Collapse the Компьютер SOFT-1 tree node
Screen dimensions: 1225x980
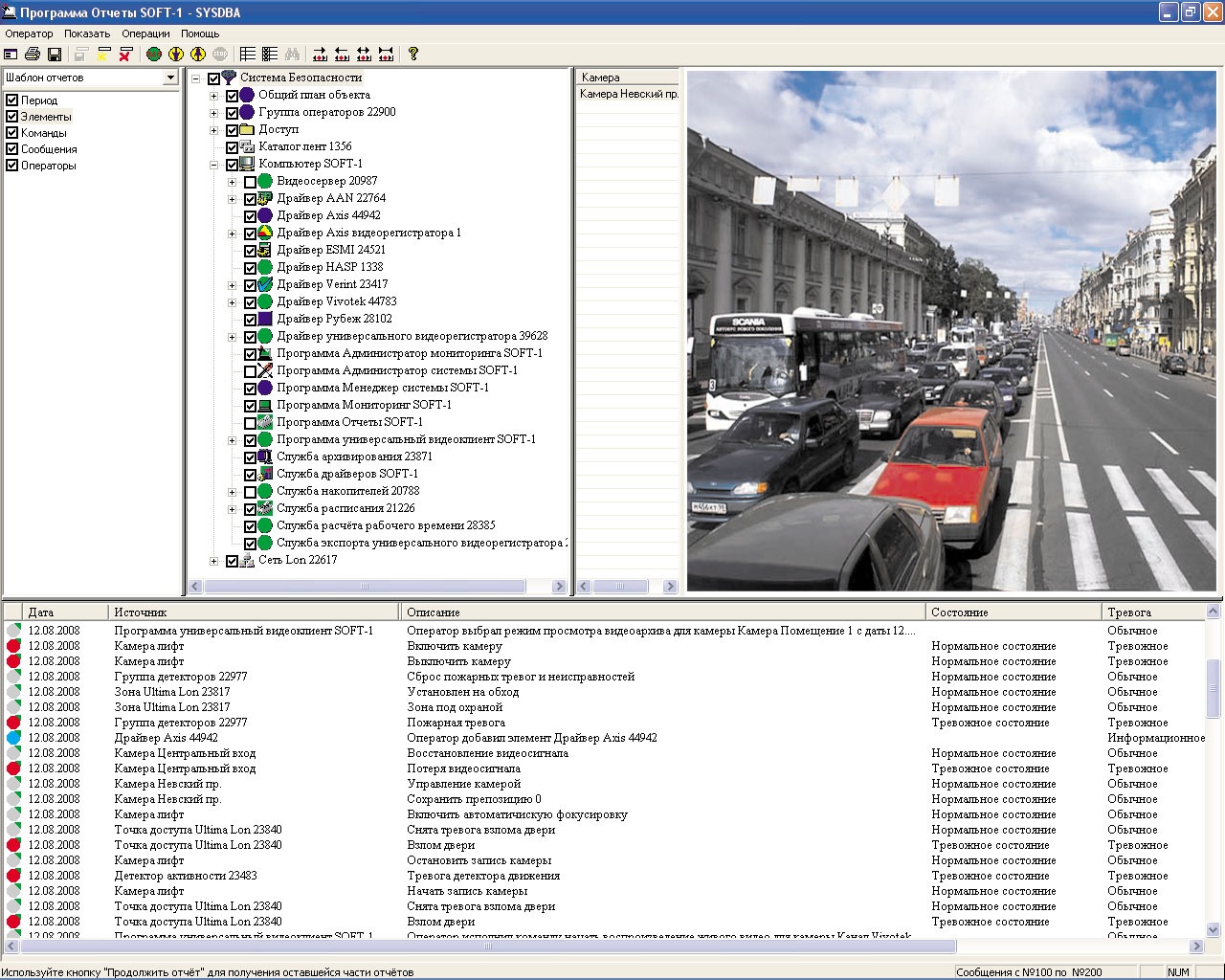pyautogui.click(x=213, y=165)
